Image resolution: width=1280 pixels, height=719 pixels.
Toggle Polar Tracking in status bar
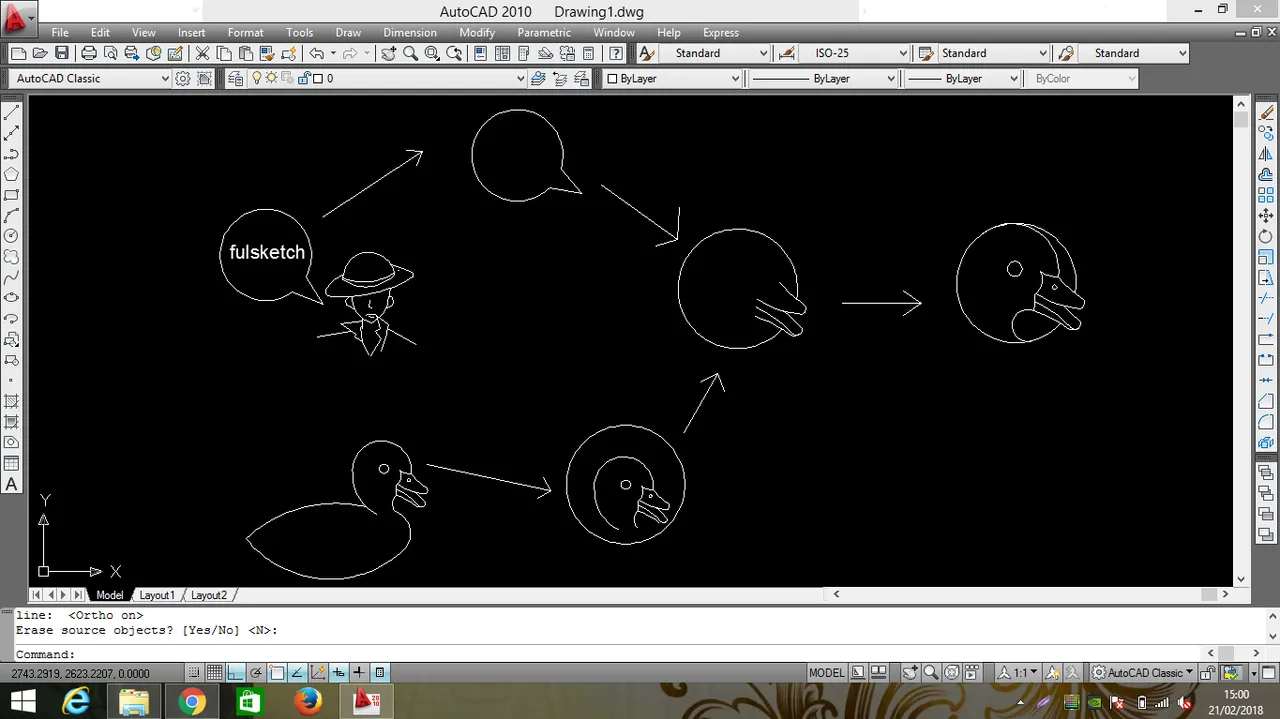[256, 673]
